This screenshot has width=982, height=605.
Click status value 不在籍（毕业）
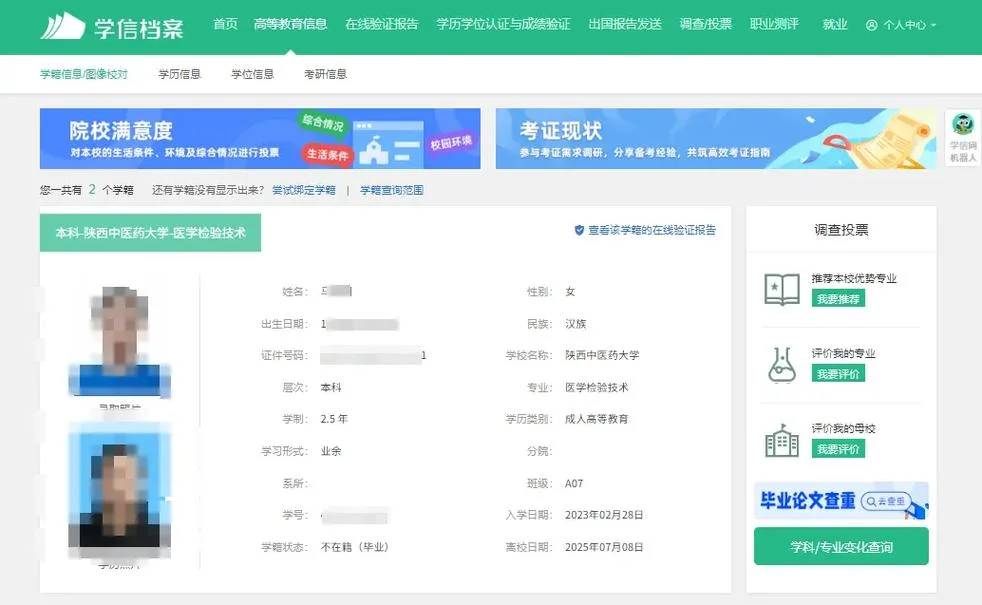pos(354,547)
